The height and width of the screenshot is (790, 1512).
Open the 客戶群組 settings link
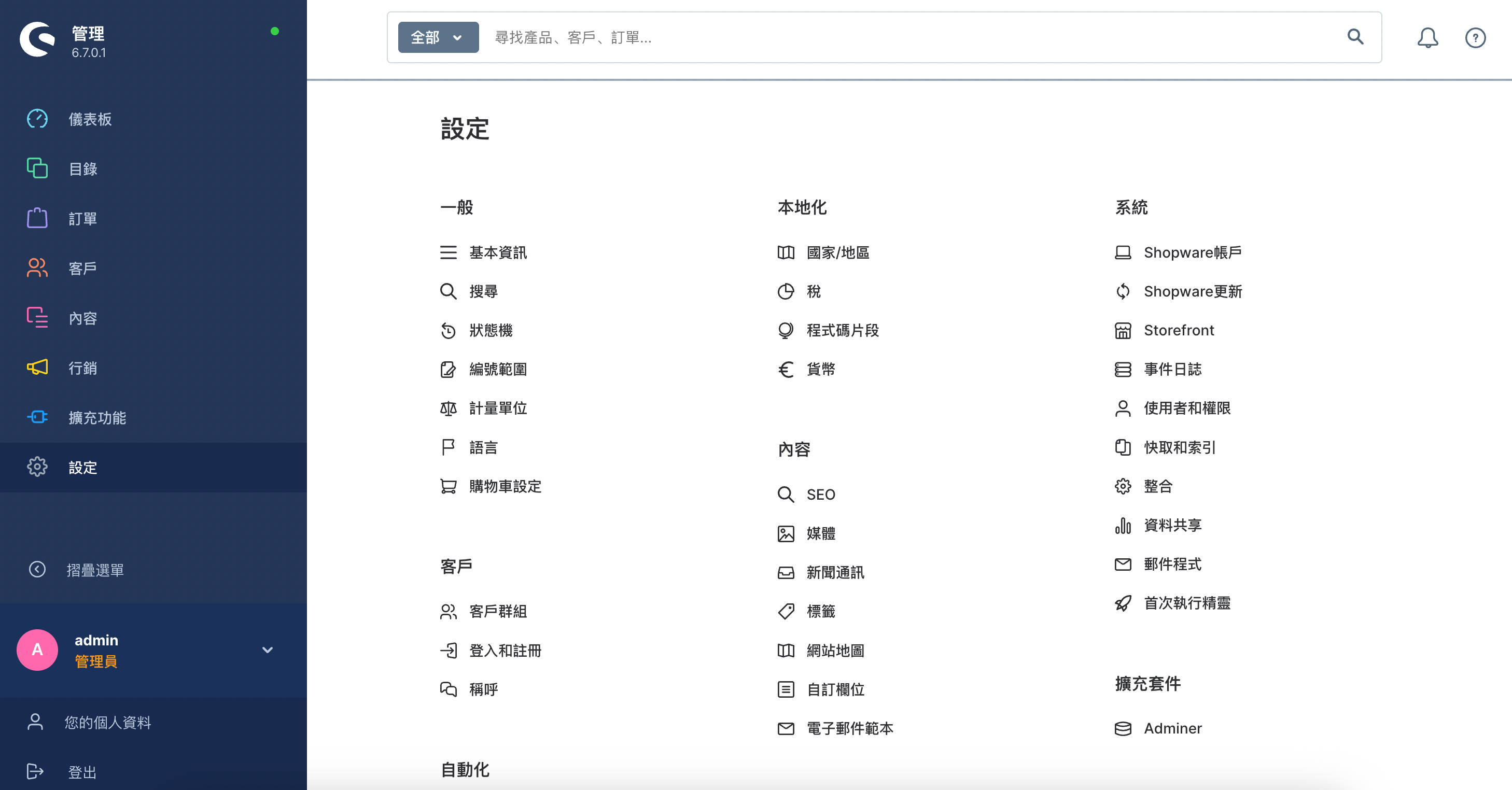click(x=498, y=612)
